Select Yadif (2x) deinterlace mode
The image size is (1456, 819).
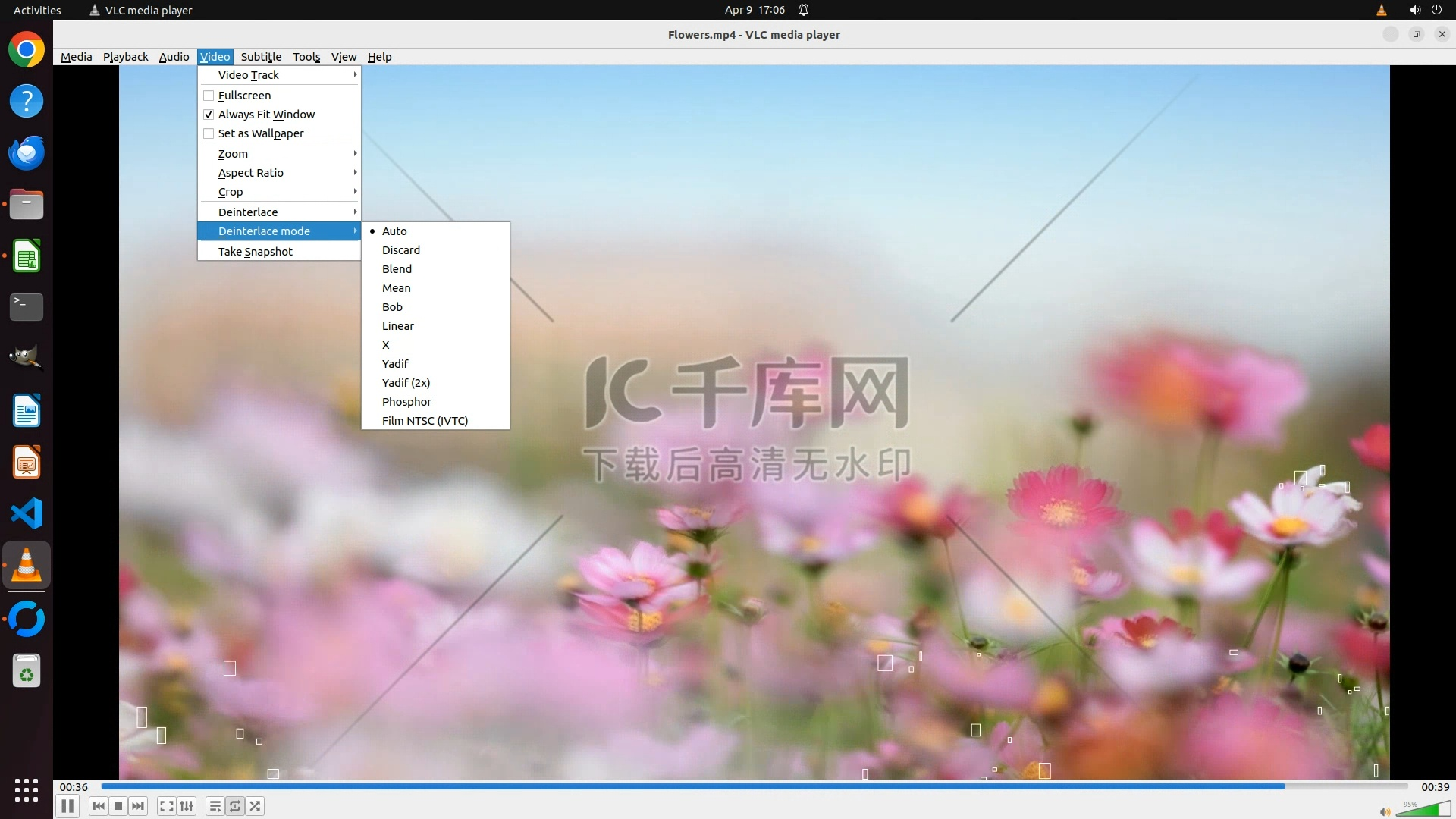[406, 383]
